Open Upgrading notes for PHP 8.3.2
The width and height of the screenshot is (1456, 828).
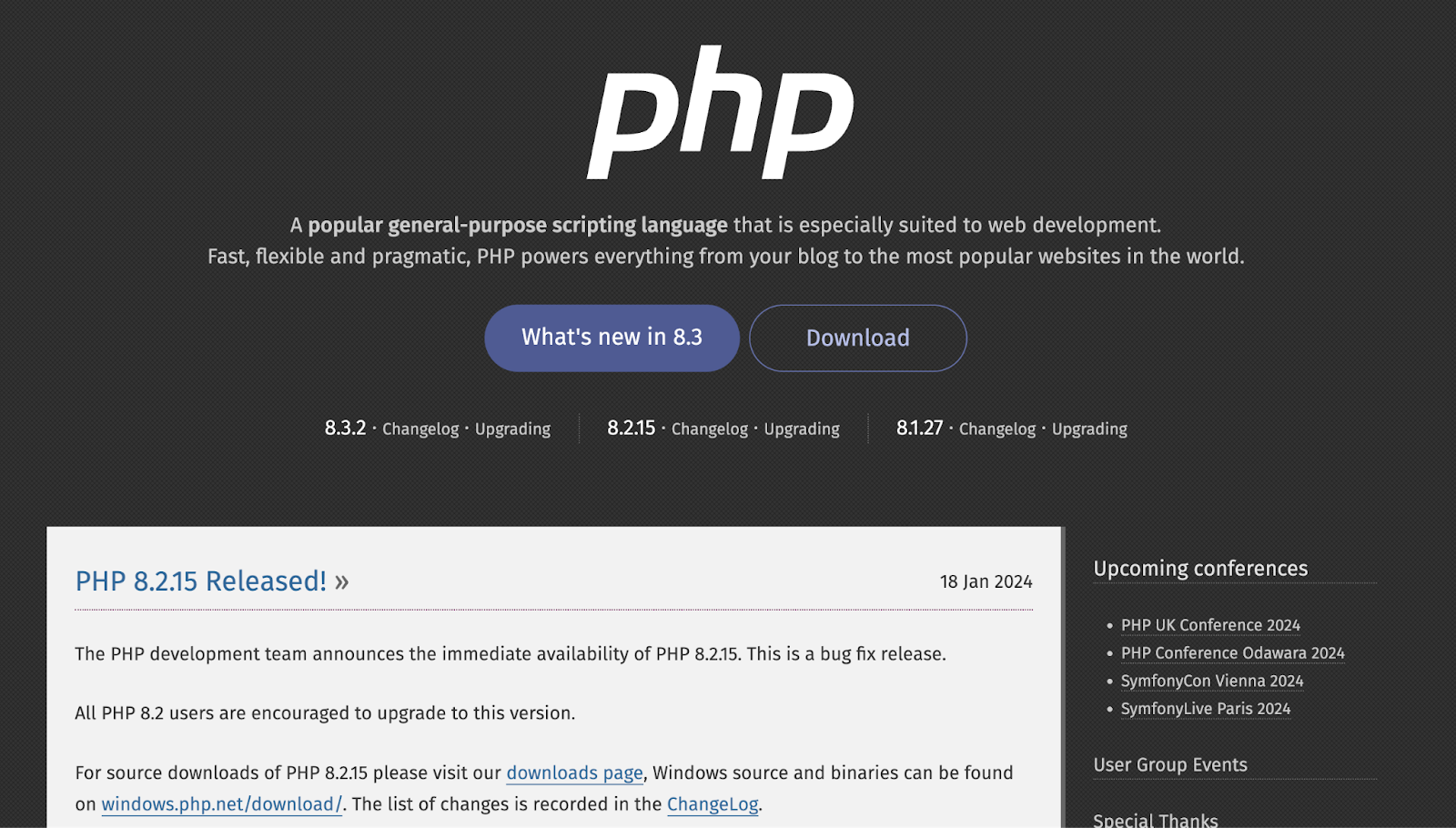coord(511,429)
